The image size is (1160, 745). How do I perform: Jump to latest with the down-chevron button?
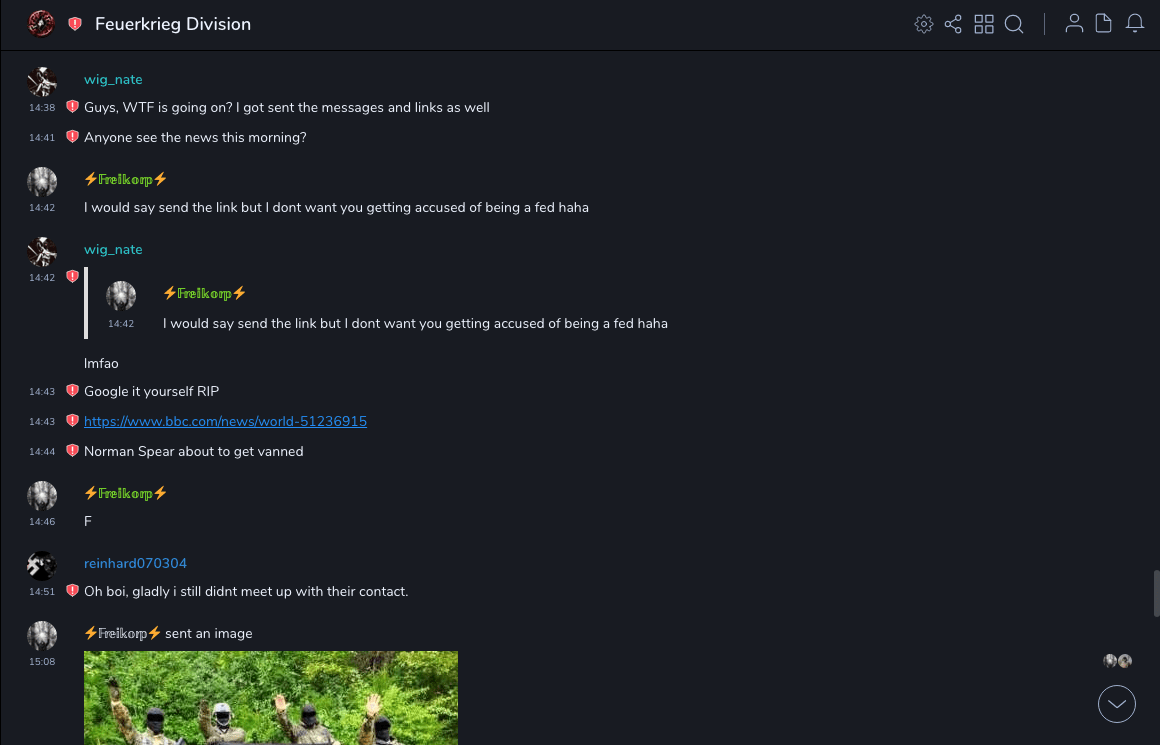click(x=1117, y=704)
